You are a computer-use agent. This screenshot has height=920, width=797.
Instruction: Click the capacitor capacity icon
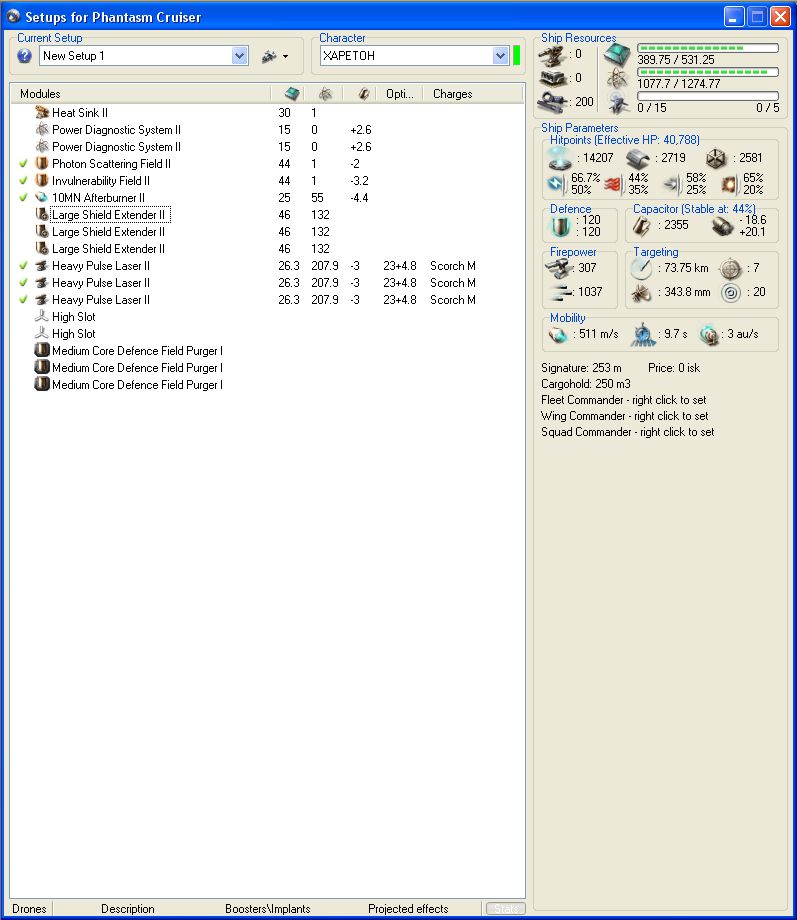pyautogui.click(x=642, y=226)
